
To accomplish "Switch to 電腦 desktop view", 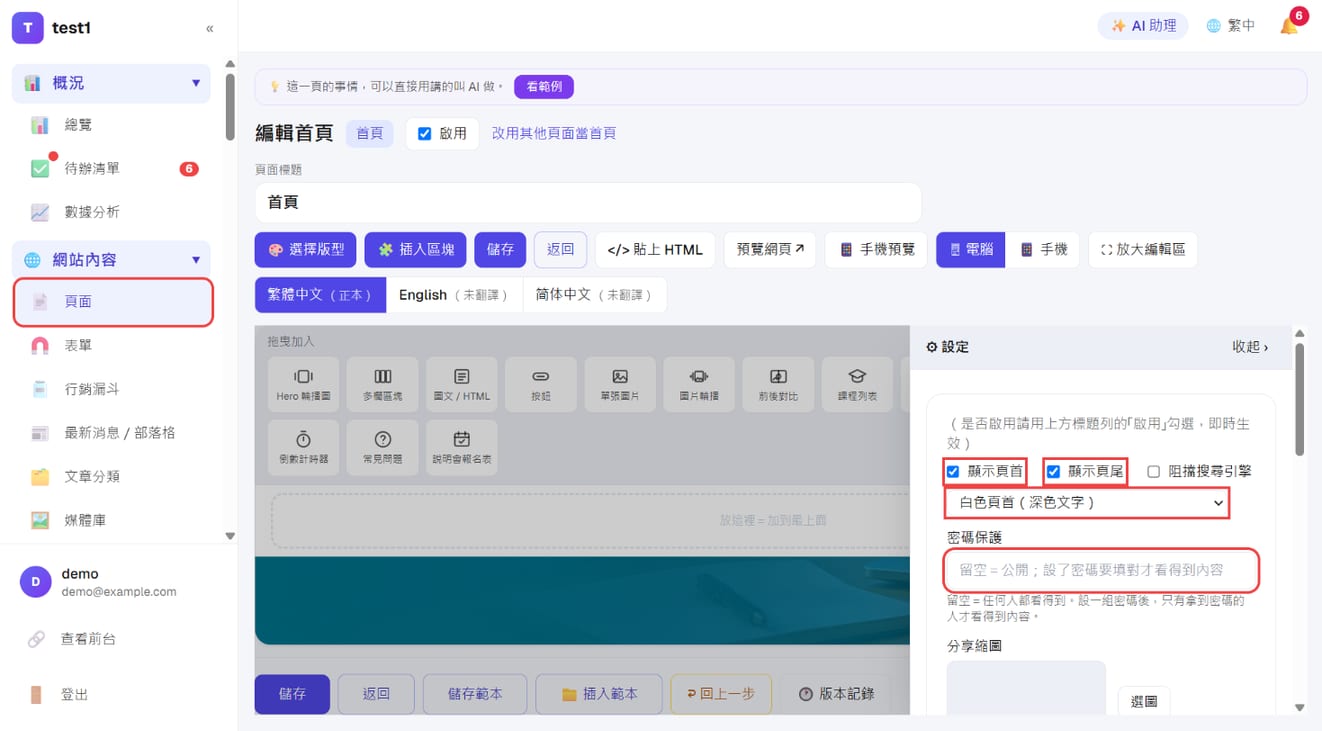I will point(971,249).
